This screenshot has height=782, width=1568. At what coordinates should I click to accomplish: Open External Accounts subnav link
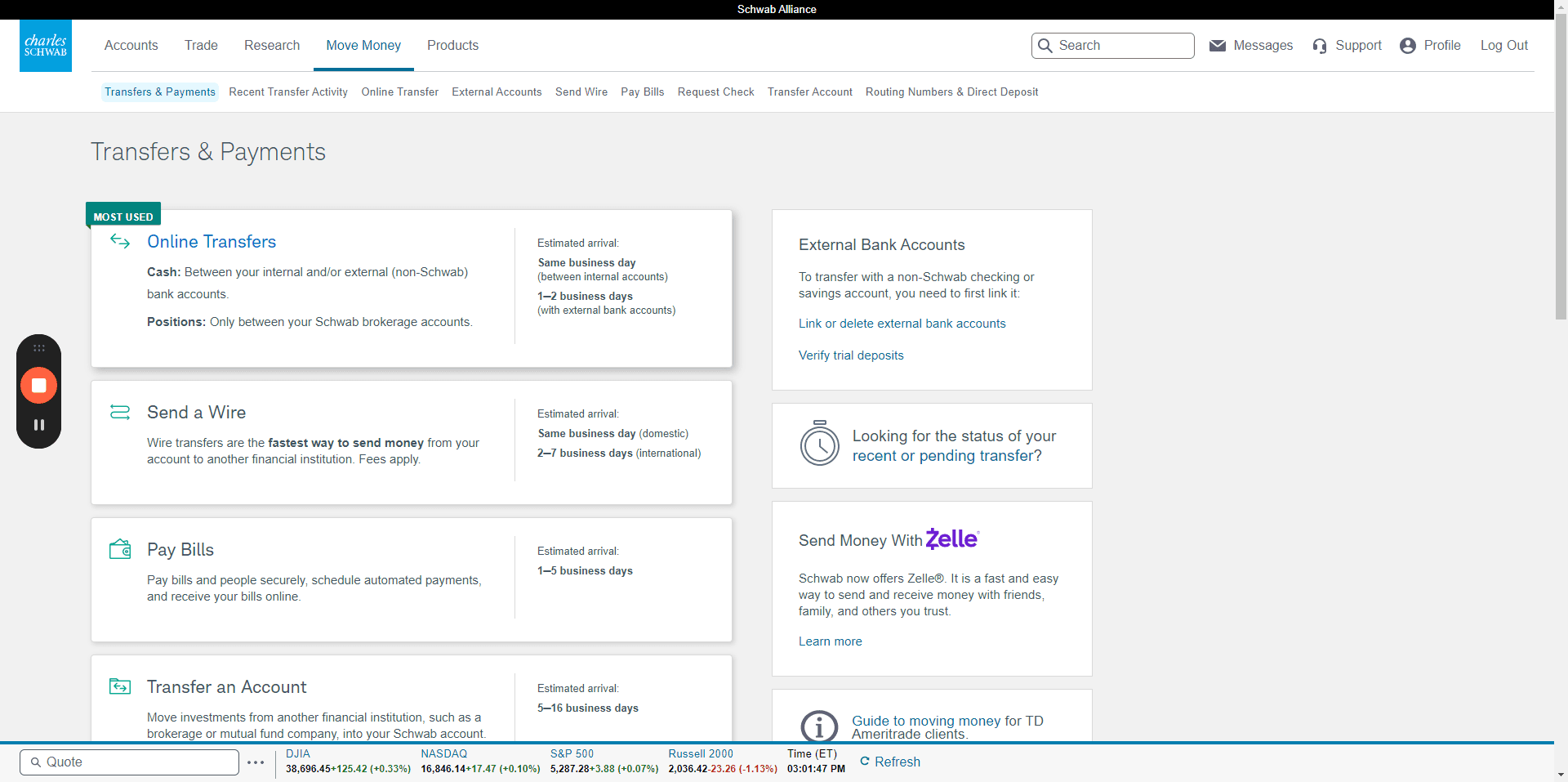[x=497, y=92]
